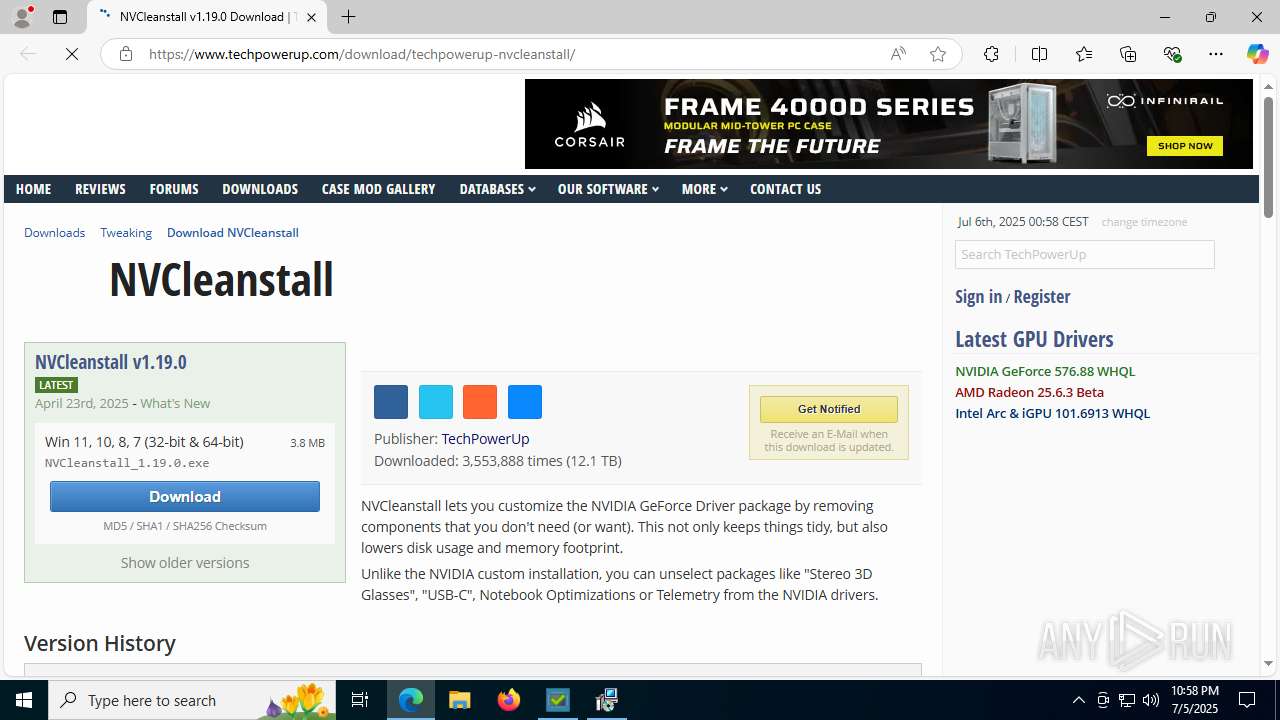Open MD5 / SHA1 / SHA256 Checksum link

click(185, 526)
